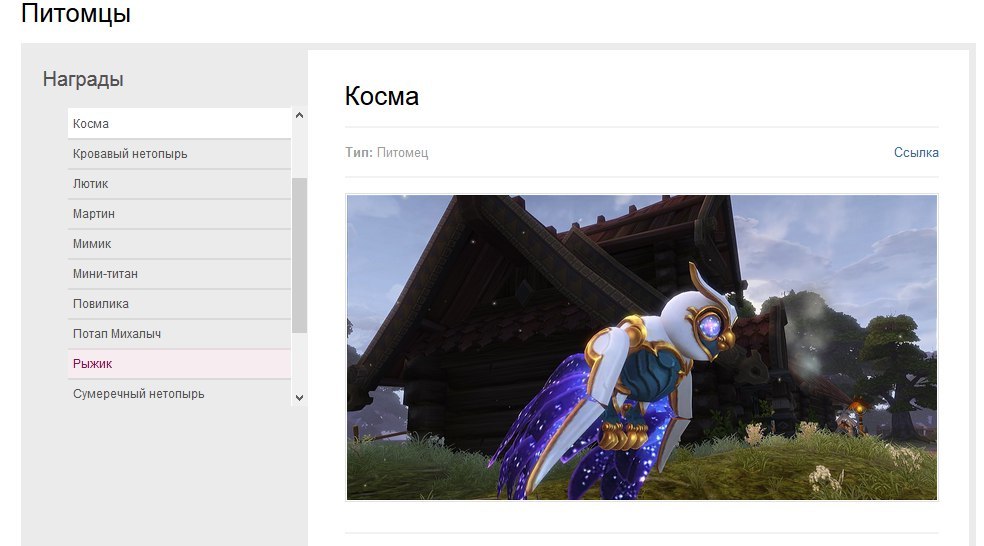Viewport: 984px width, 546px height.
Task: Click the pet list scrollbar thumb
Action: (299, 255)
